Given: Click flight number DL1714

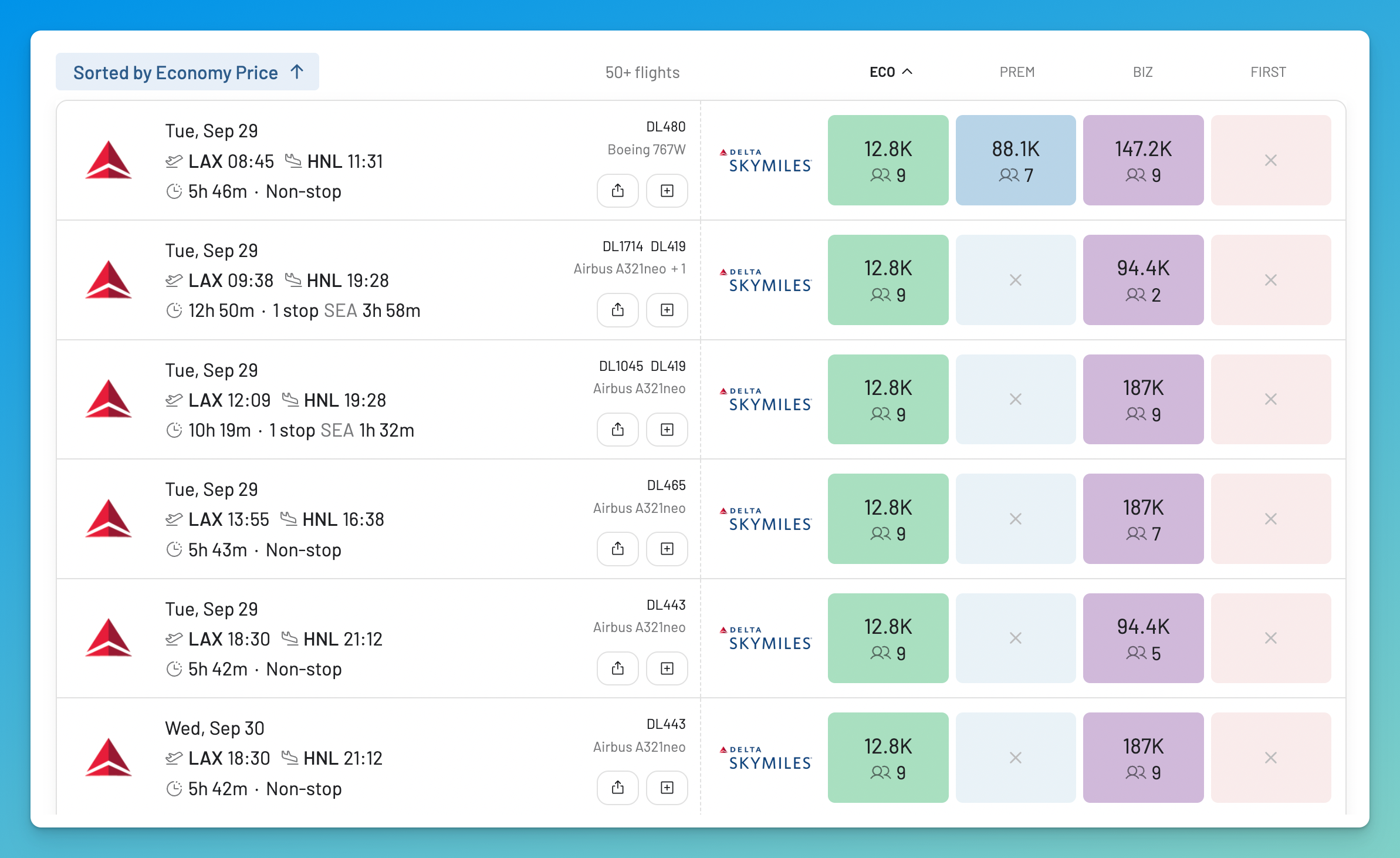Looking at the screenshot, I should (x=623, y=246).
